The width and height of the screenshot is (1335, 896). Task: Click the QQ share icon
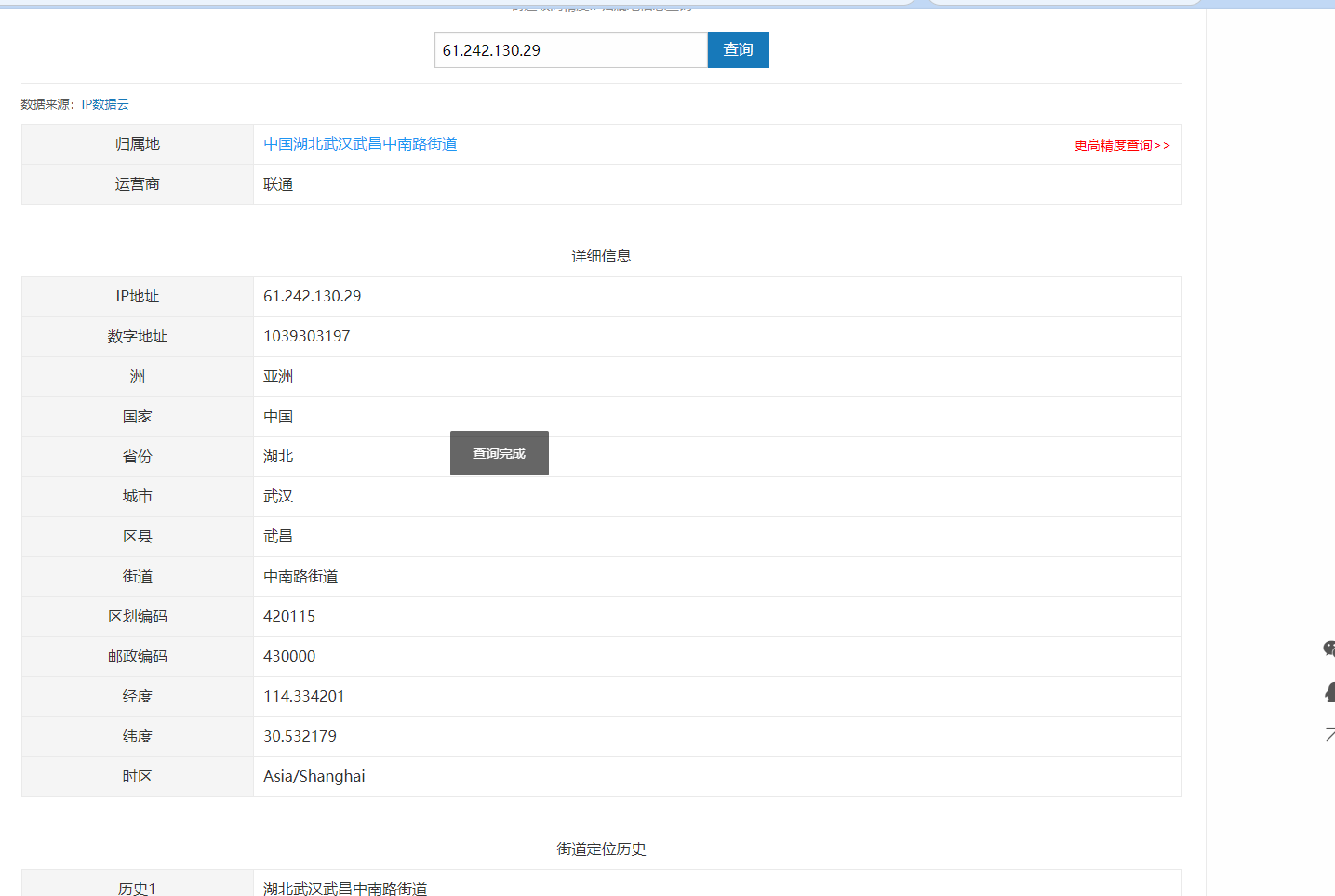click(1330, 692)
